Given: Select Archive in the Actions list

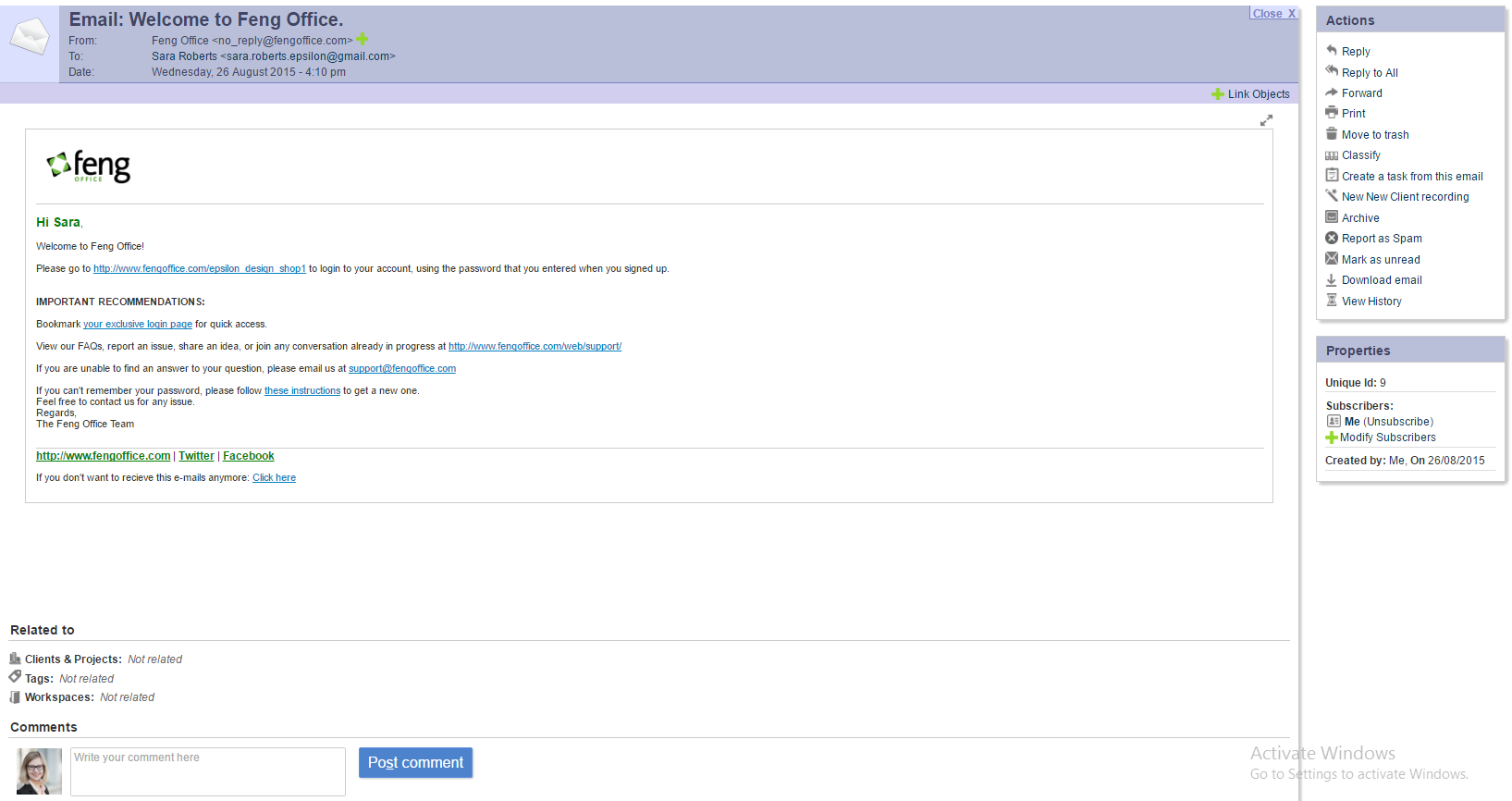Looking at the screenshot, I should click(x=1359, y=218).
